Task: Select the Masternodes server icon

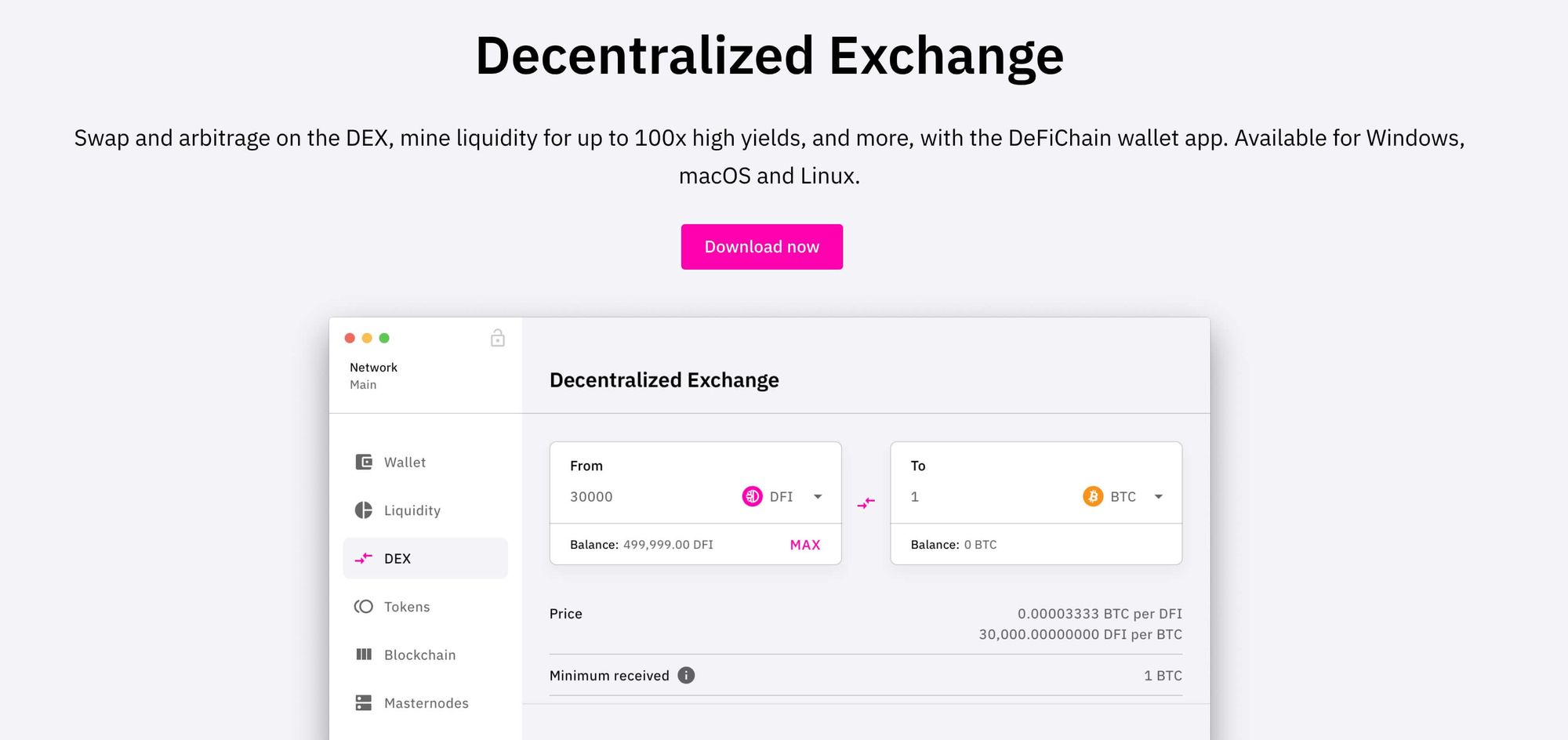Action: pyautogui.click(x=364, y=703)
